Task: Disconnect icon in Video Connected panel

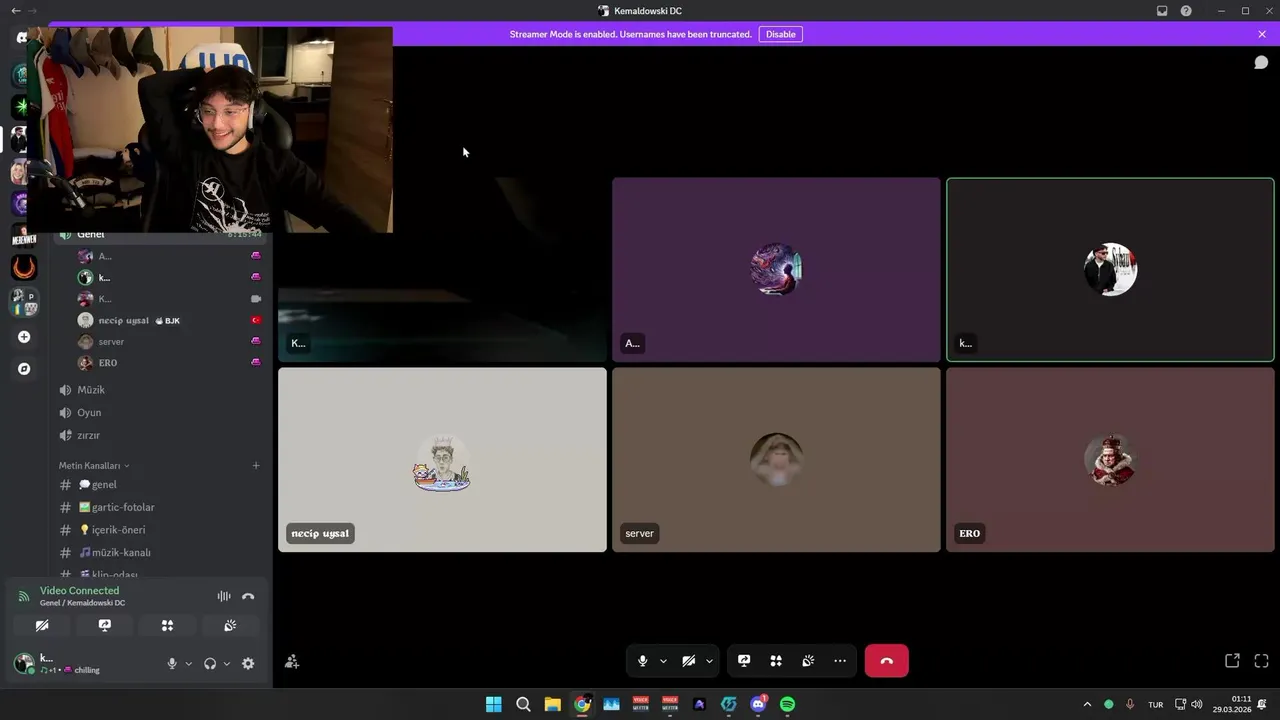Action: 248,596
